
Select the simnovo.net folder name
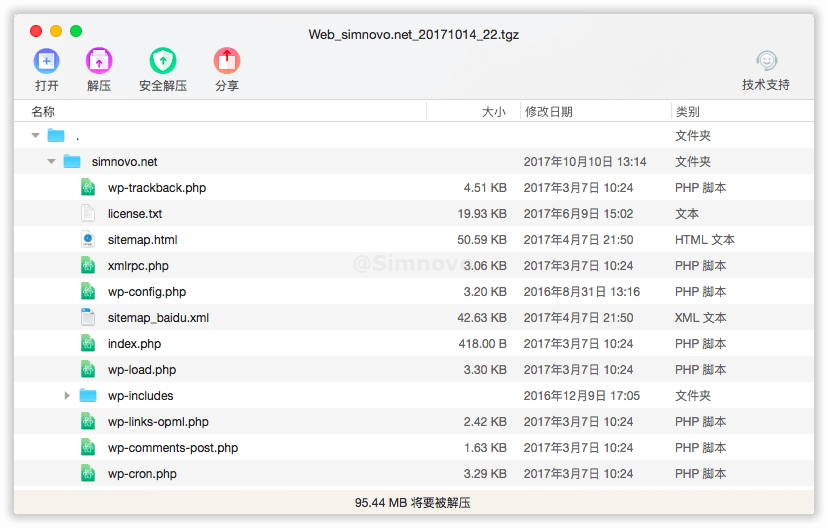coord(125,162)
